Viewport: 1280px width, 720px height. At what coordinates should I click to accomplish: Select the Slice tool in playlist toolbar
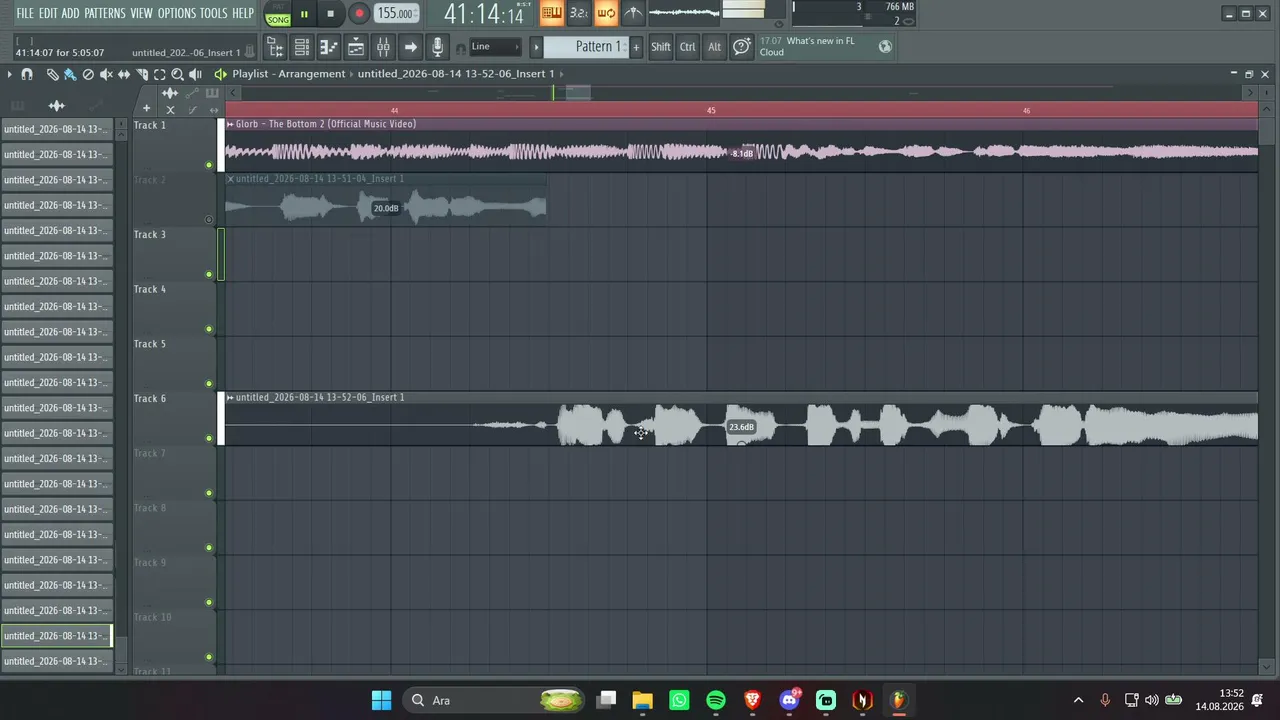(x=142, y=74)
